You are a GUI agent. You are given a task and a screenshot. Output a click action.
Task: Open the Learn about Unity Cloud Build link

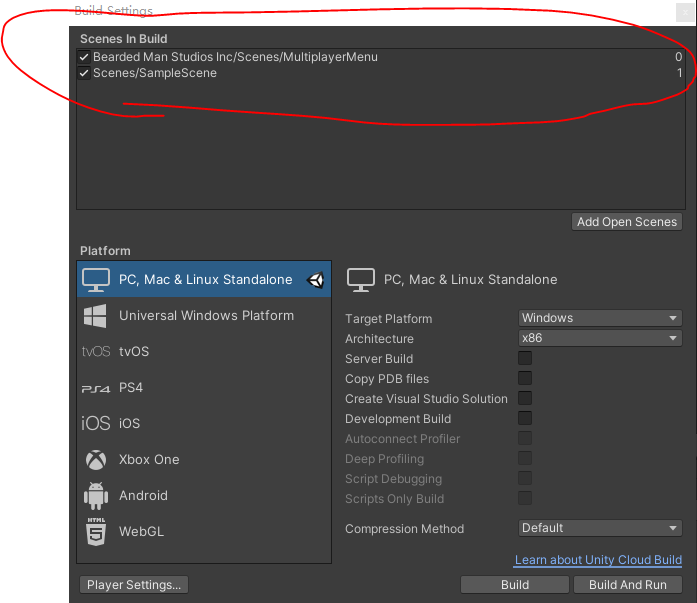click(x=598, y=560)
